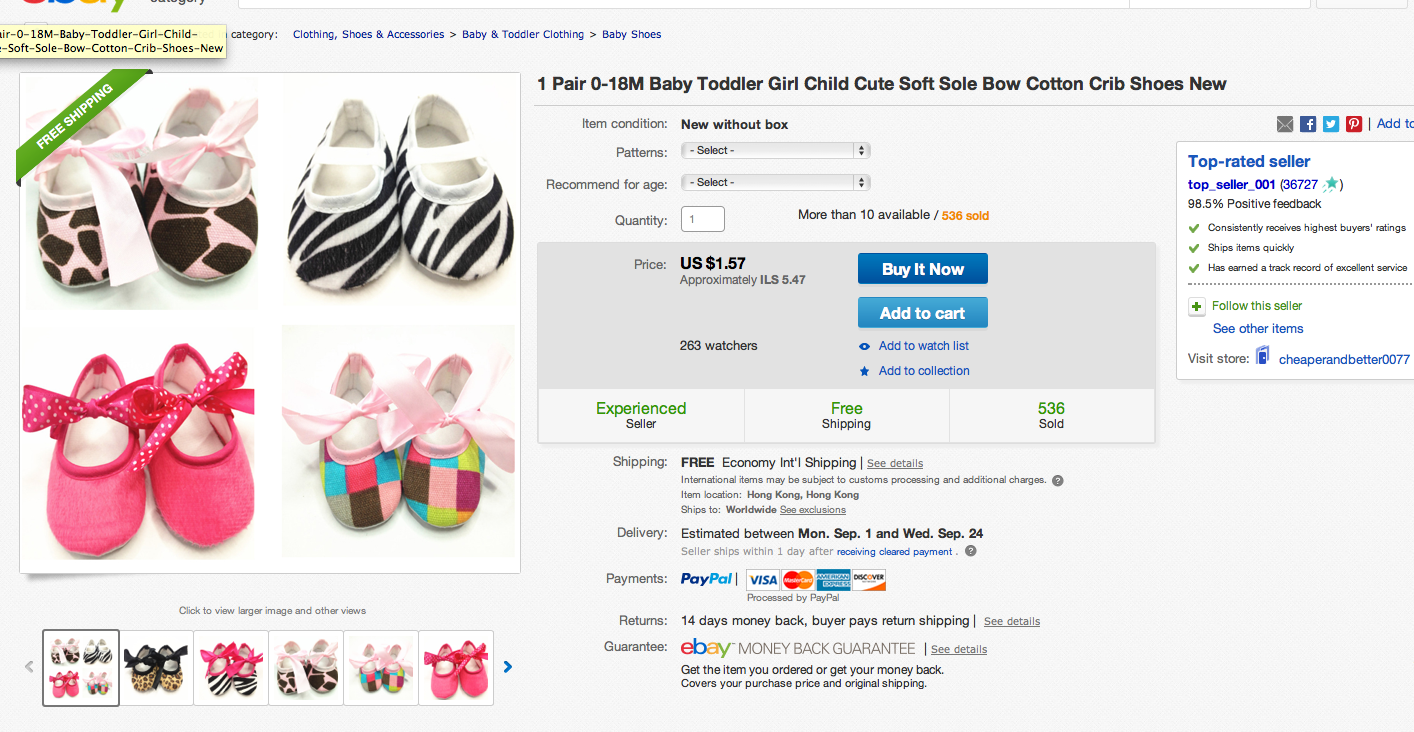Screen dimensions: 1414x732
Task: Click the previous thumbnails arrow
Action: tap(30, 667)
